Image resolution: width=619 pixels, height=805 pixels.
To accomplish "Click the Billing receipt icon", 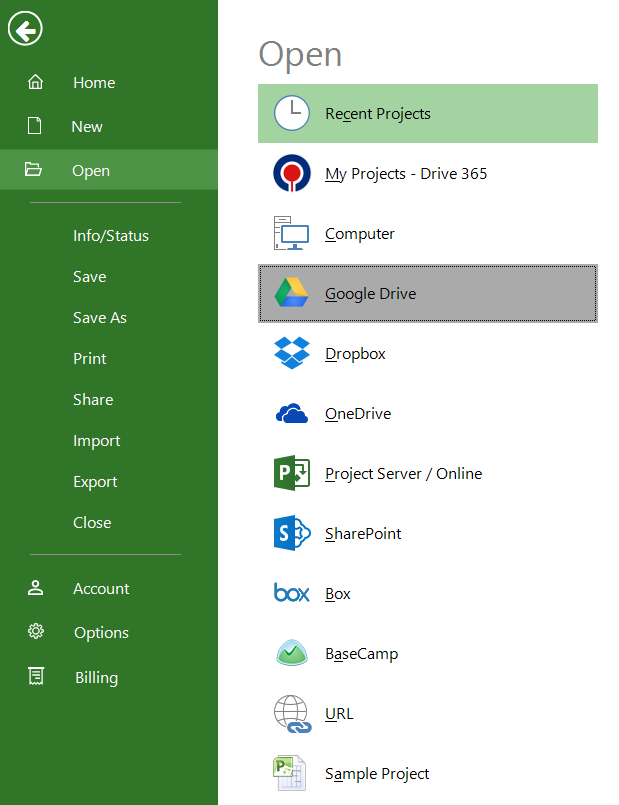I will coord(36,677).
